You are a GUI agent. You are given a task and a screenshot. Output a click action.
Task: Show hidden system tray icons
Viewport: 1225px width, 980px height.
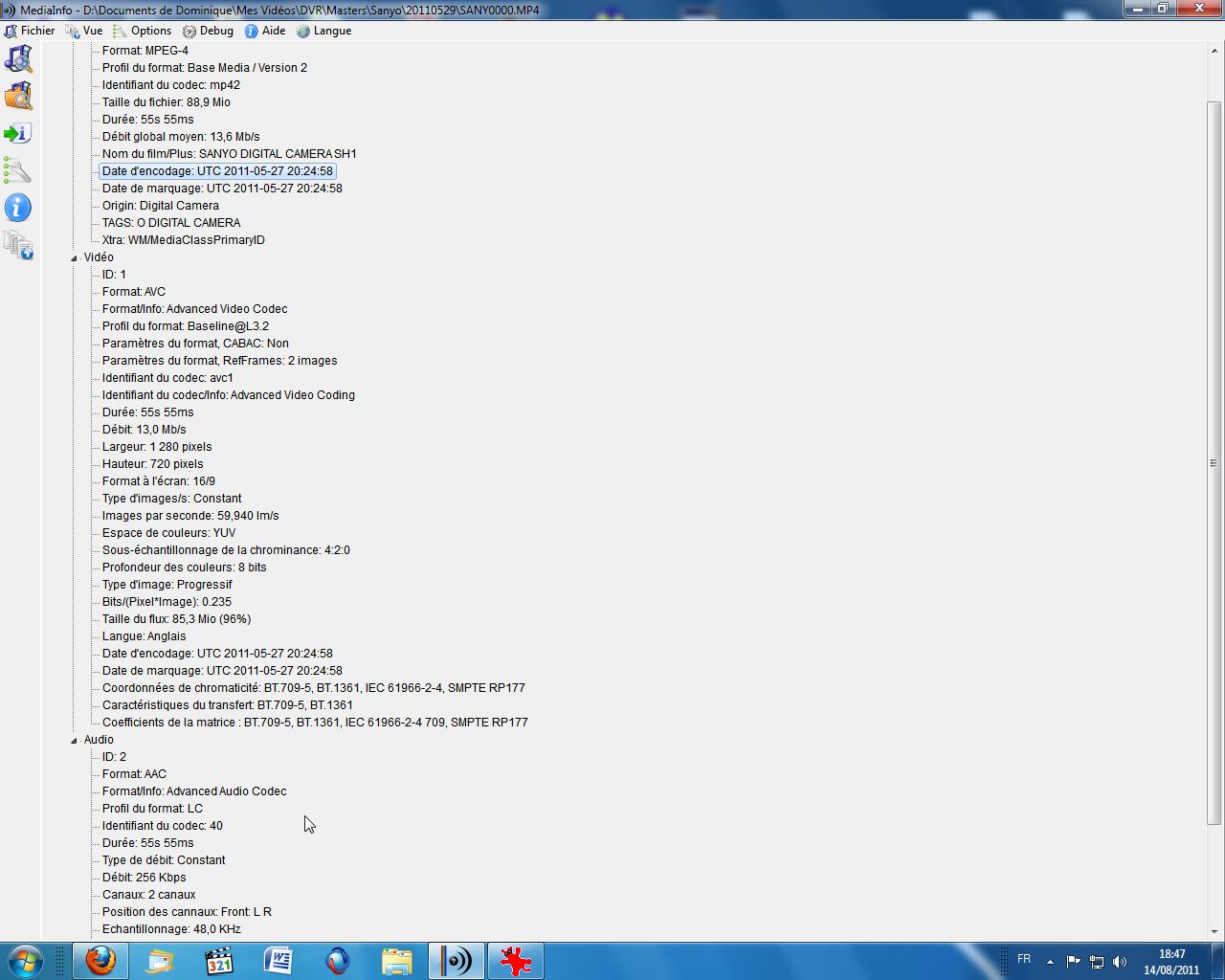point(1050,961)
